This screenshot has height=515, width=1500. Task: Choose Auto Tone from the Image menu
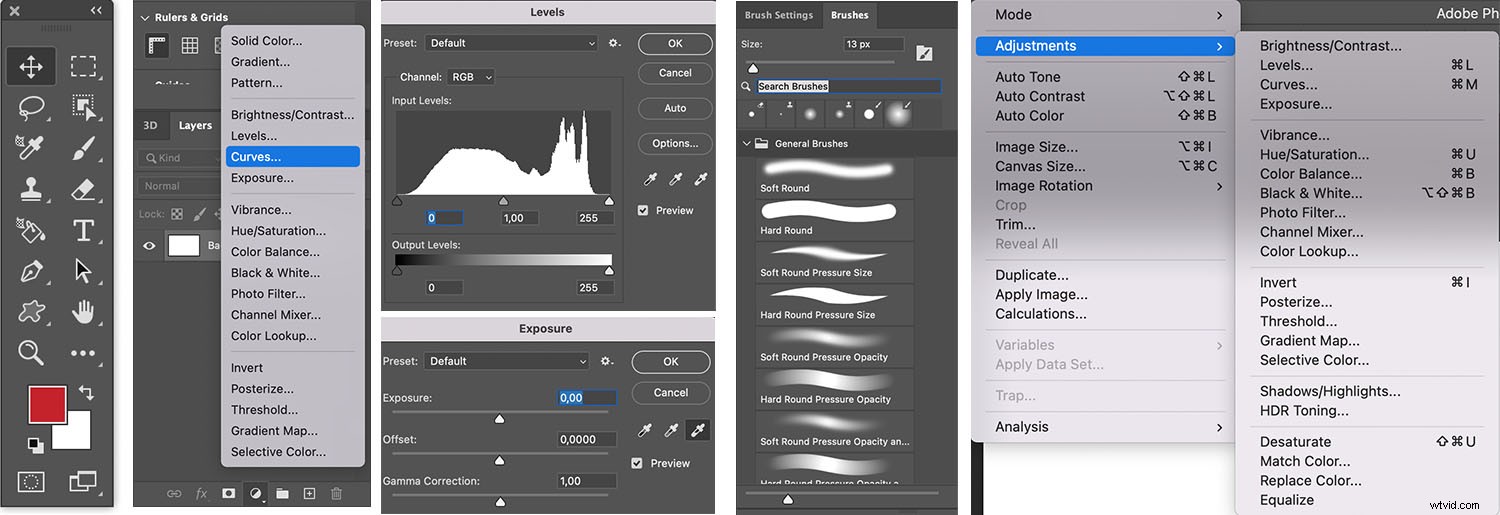1103,77
